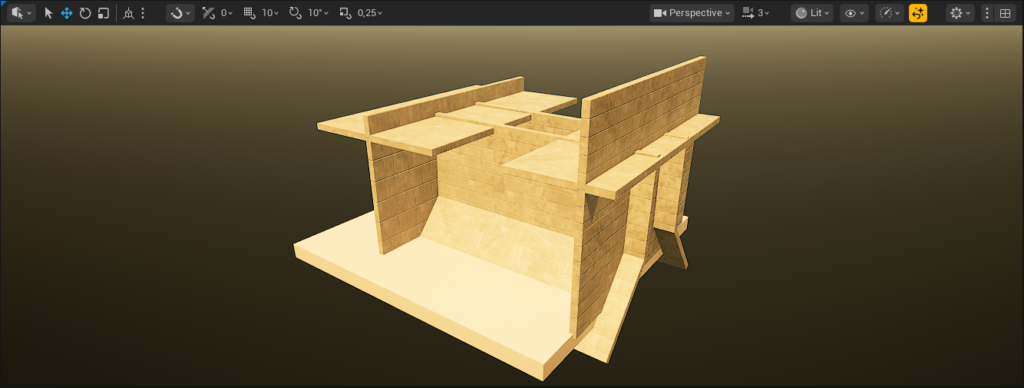The width and height of the screenshot is (1024, 388).
Task: Choose the Select (arrow) tool
Action: click(48, 13)
